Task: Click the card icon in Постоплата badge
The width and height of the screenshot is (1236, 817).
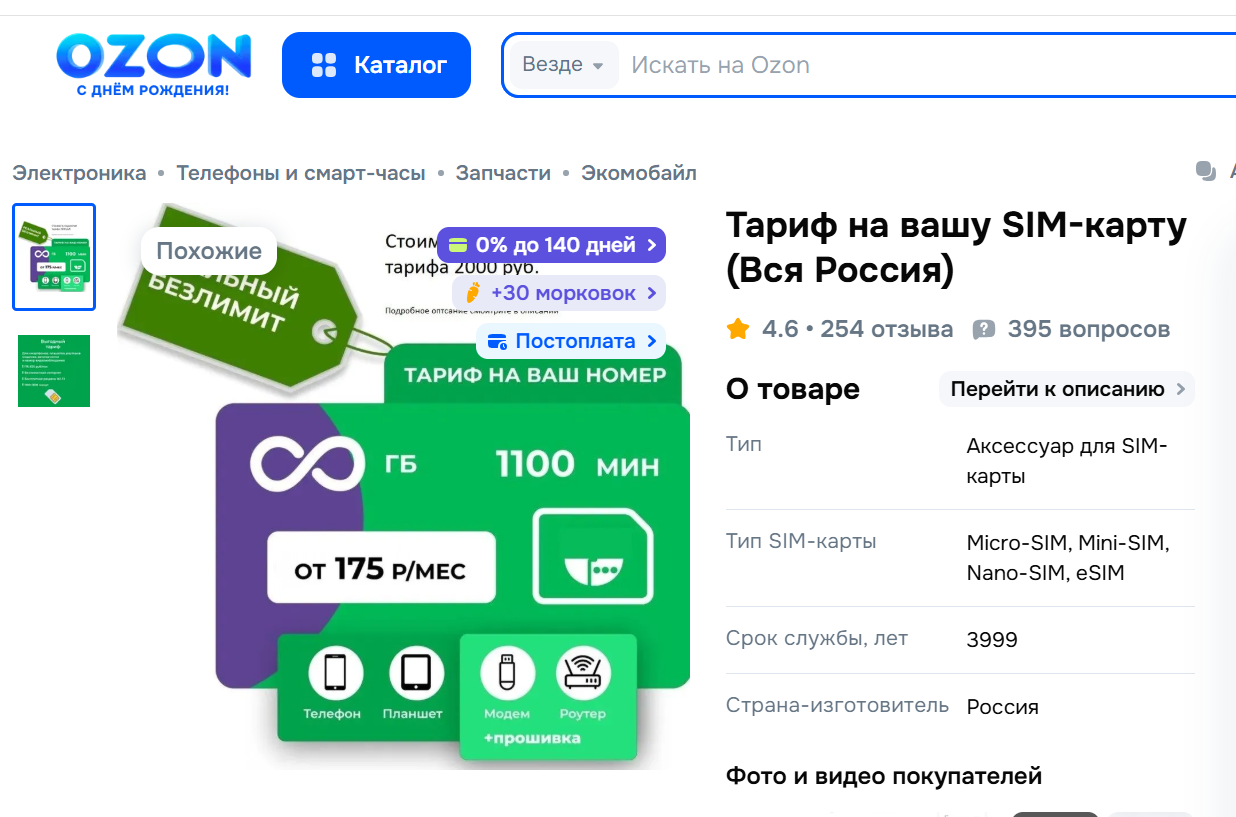Action: [497, 342]
